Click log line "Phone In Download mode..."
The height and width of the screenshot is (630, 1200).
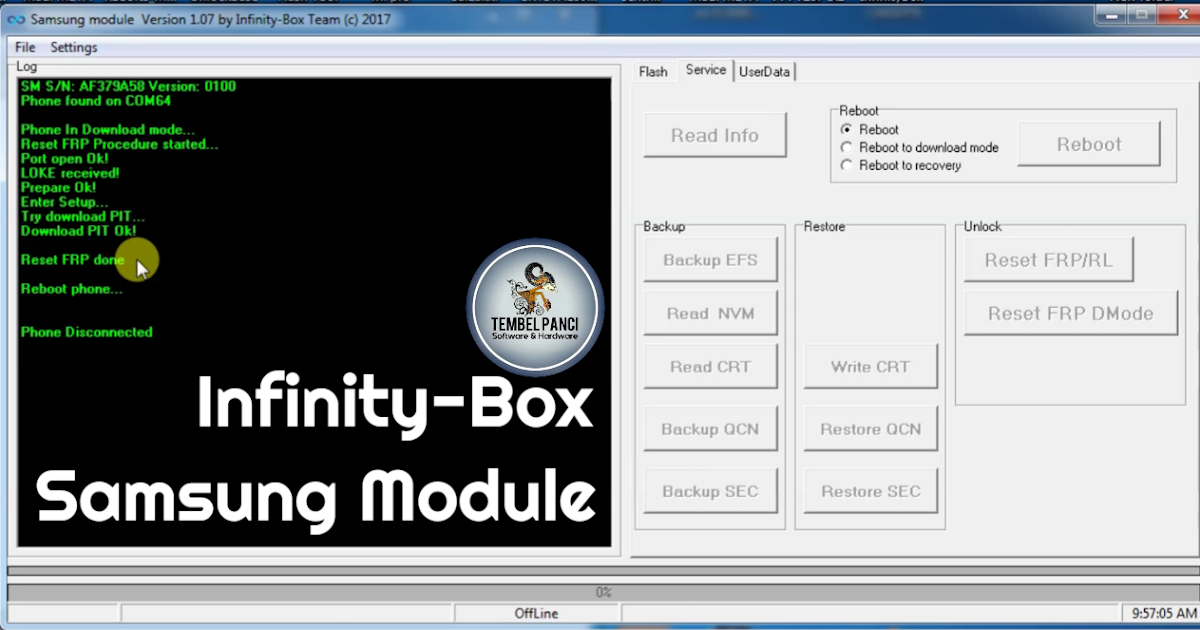(x=108, y=130)
